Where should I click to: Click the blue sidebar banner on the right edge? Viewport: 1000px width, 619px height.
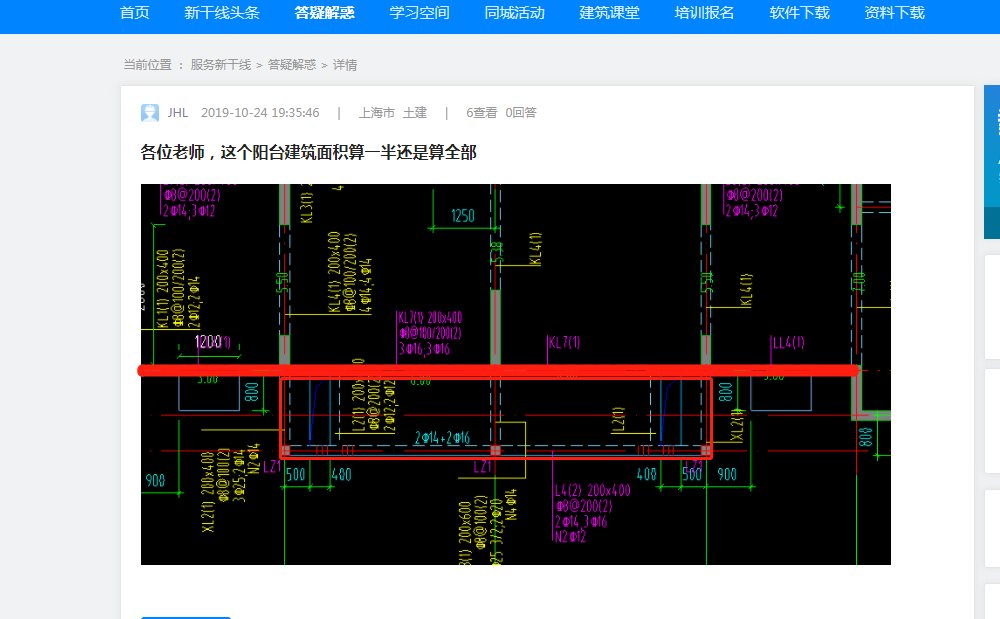point(992,162)
